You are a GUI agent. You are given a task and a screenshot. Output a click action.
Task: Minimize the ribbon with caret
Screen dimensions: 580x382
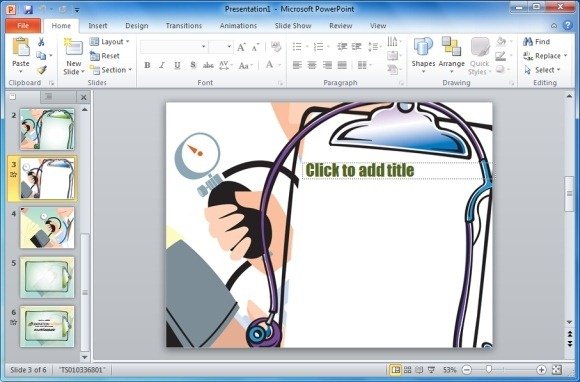coord(554,26)
